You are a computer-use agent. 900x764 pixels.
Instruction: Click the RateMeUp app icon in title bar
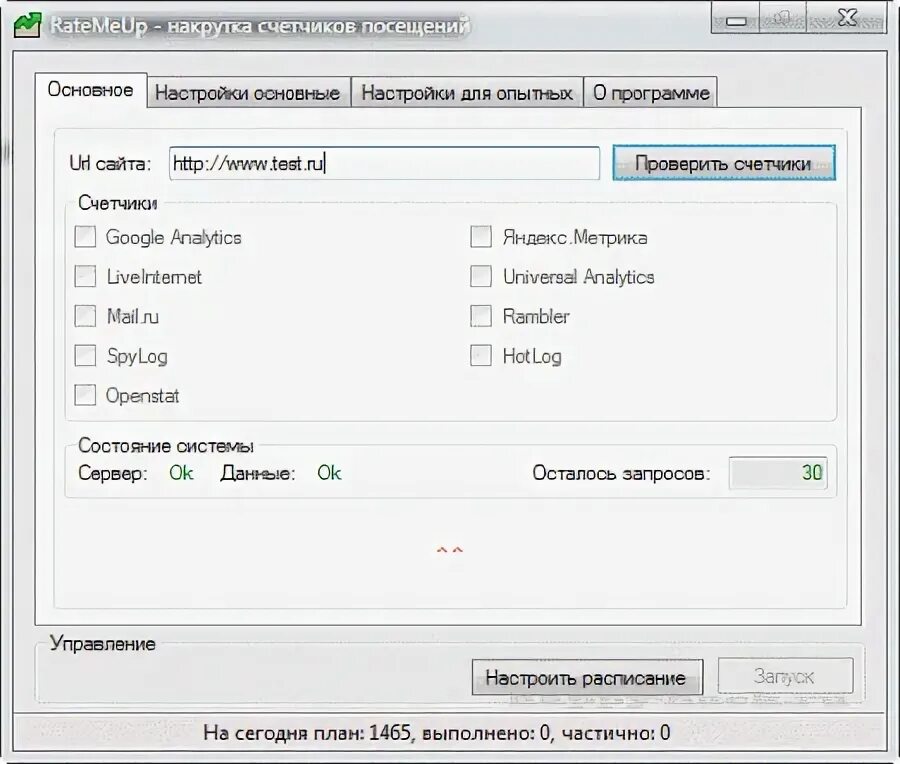click(27, 25)
